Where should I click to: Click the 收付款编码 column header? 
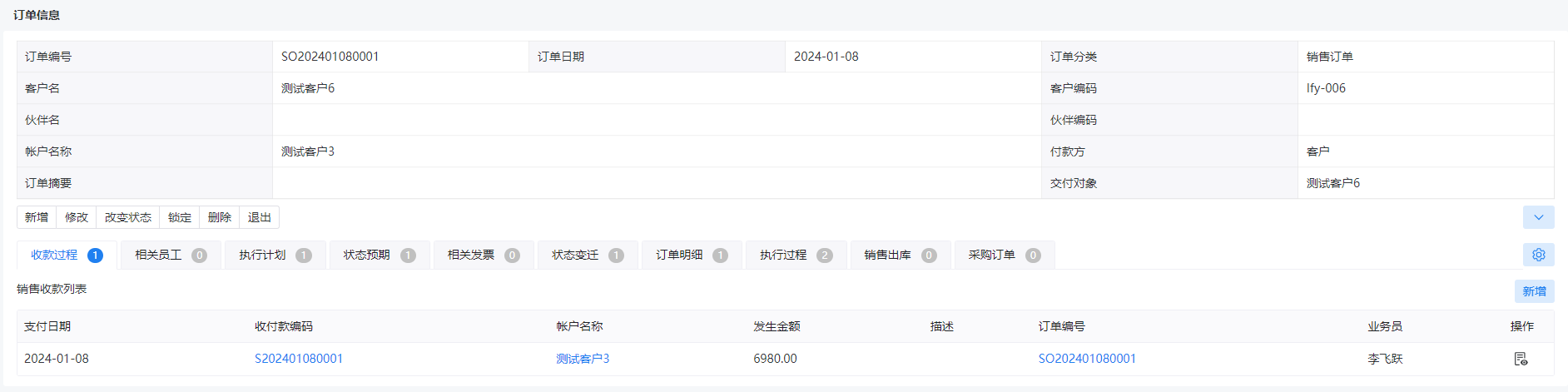click(284, 326)
